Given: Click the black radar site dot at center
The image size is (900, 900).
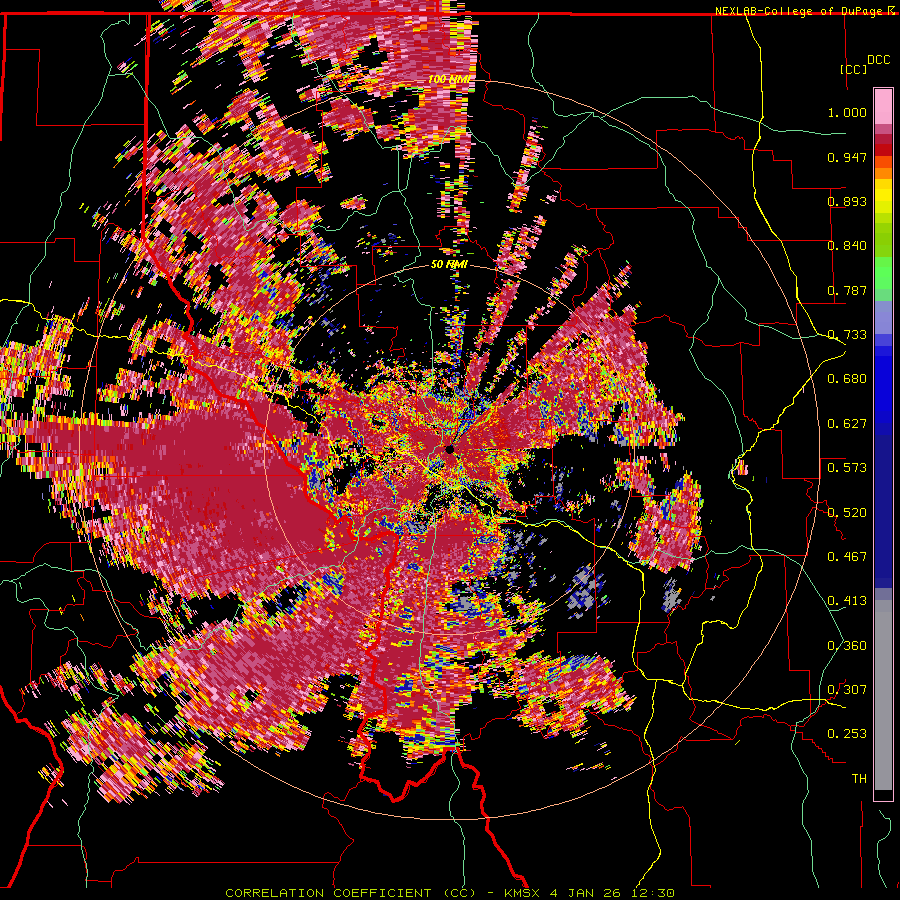Looking at the screenshot, I should tap(449, 449).
